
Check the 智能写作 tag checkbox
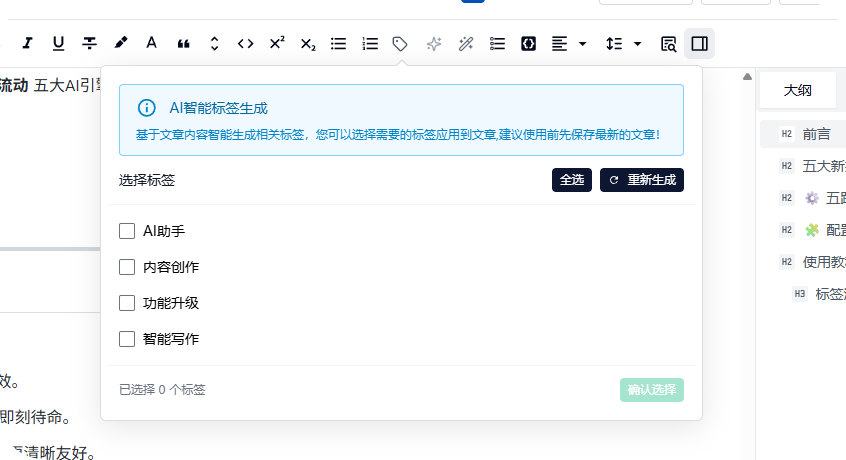tap(127, 339)
